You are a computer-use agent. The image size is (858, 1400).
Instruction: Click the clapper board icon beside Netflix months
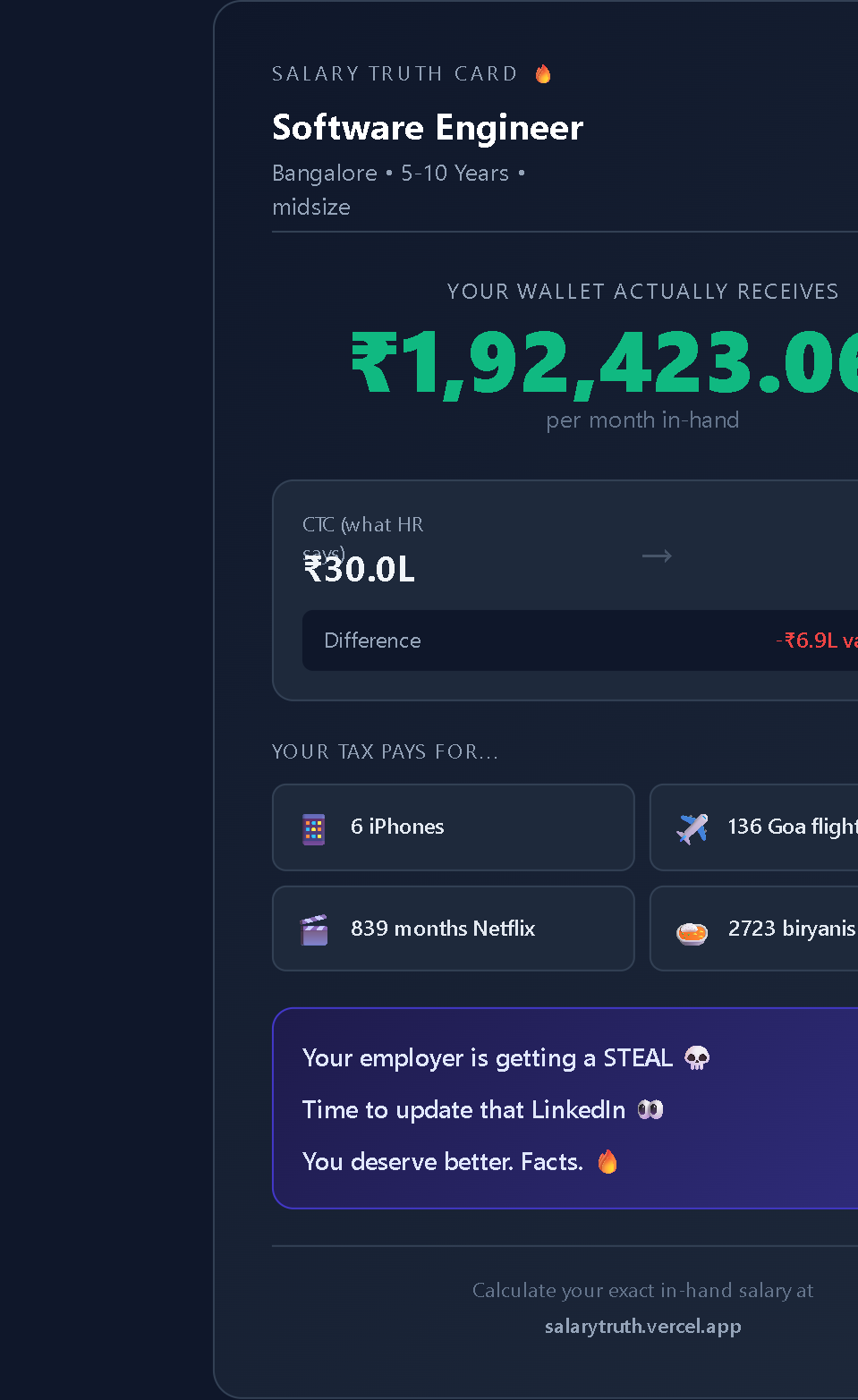[313, 929]
